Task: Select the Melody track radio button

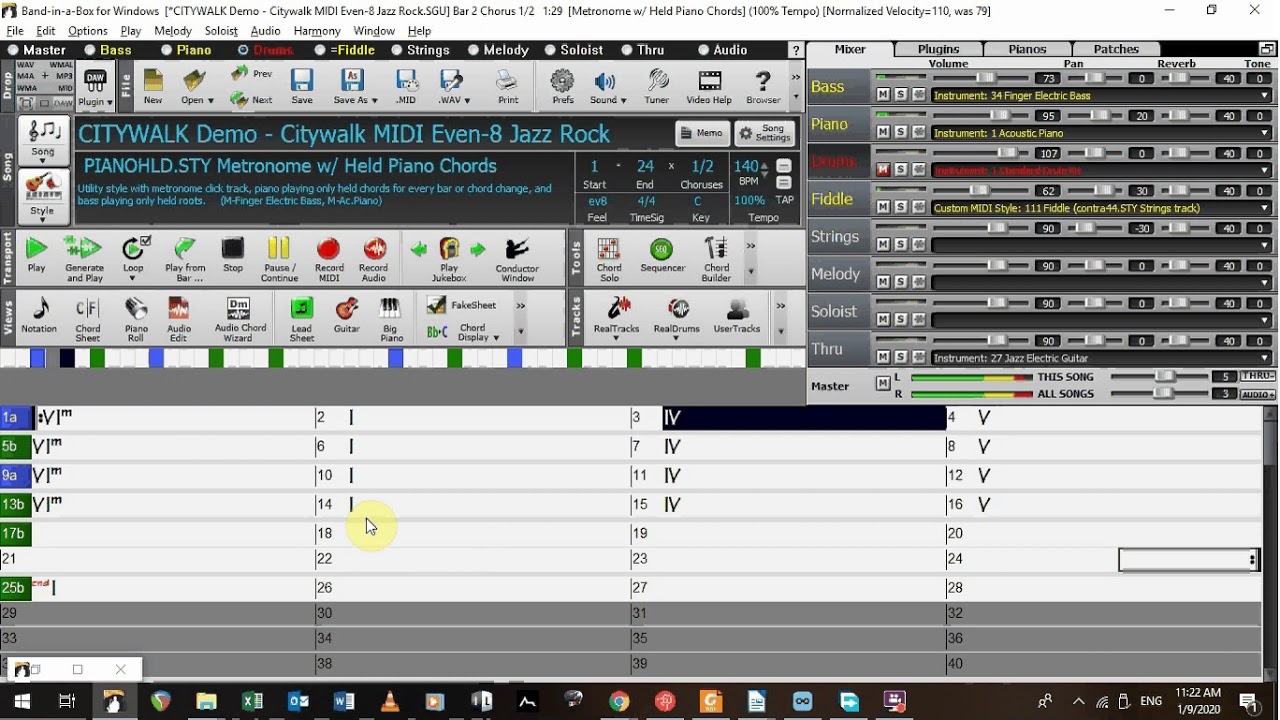Action: (x=473, y=50)
